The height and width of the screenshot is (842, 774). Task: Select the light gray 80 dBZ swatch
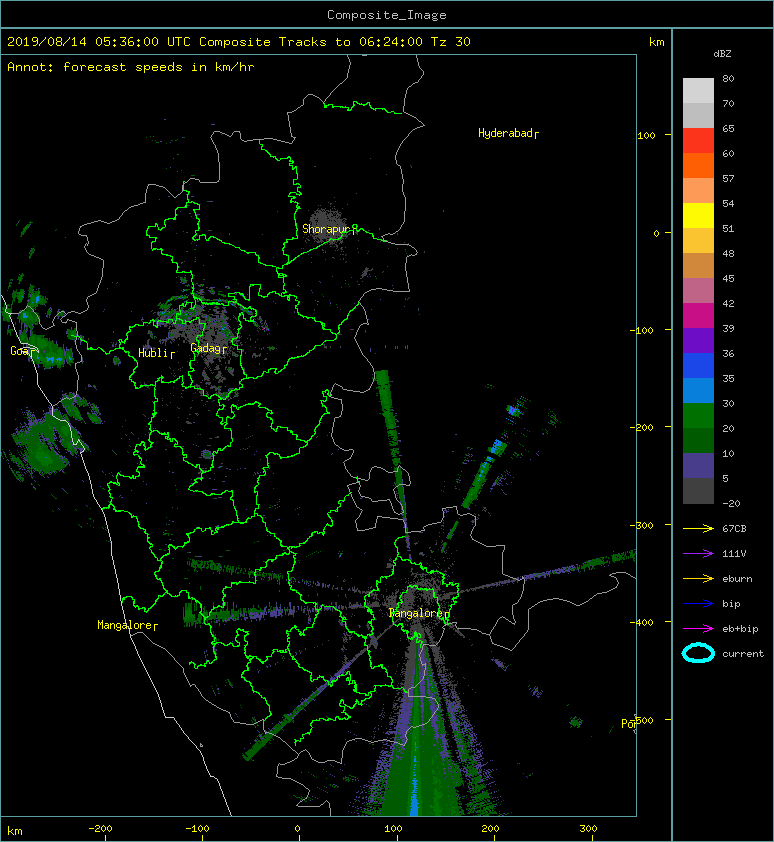click(x=698, y=90)
